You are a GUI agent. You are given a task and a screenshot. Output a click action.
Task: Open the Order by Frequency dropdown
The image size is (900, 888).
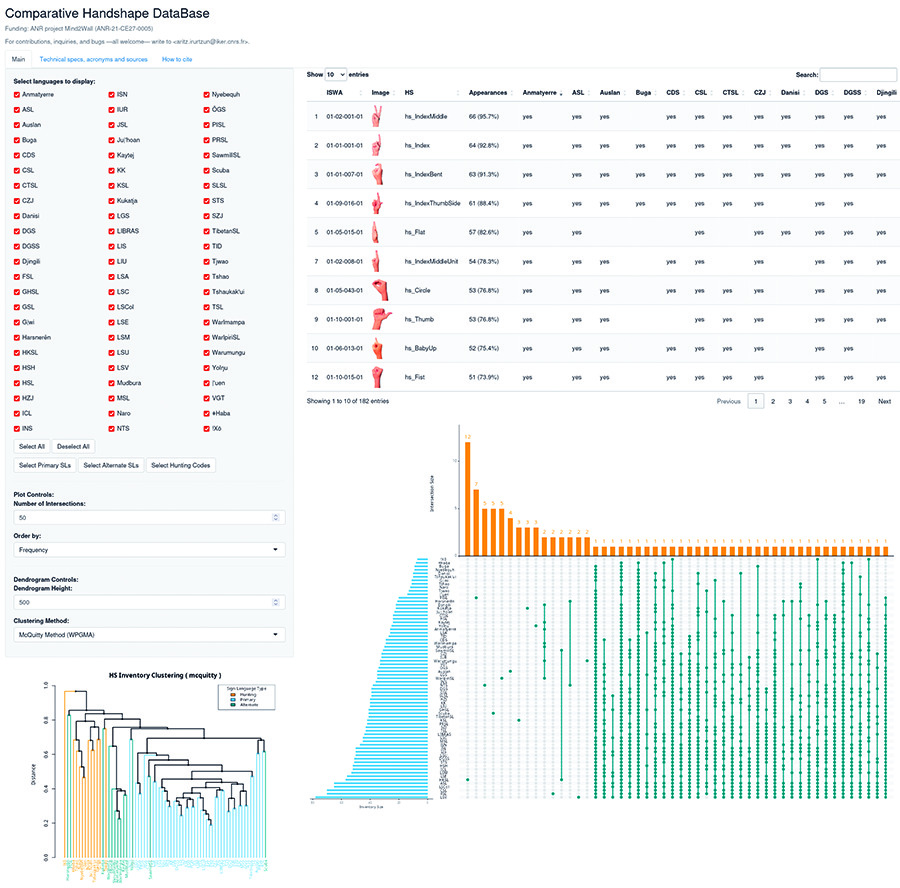[149, 549]
